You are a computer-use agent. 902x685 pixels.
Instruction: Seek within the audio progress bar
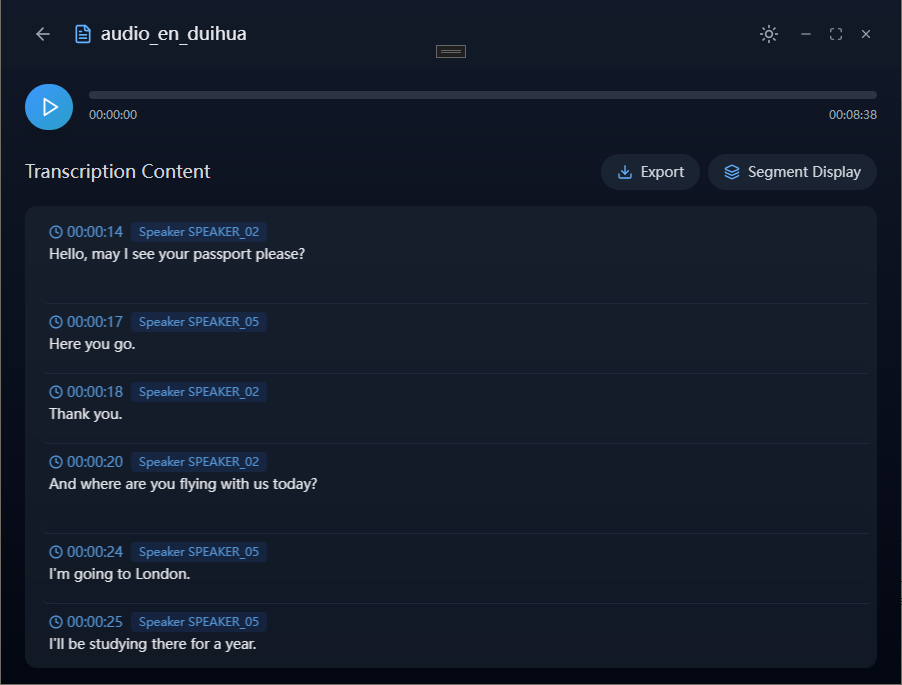click(483, 95)
